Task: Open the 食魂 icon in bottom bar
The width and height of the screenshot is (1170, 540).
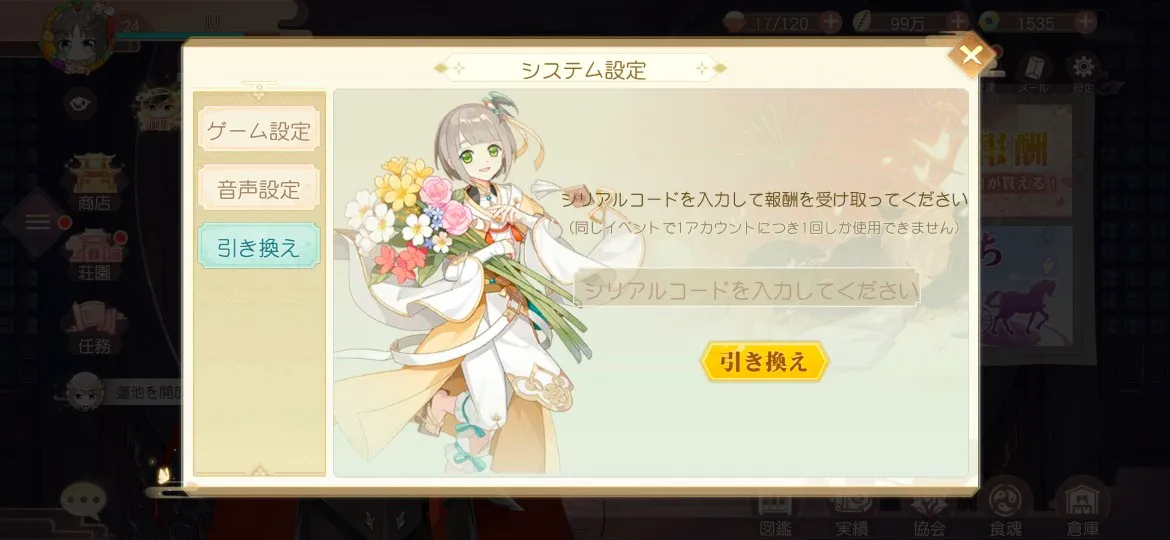Action: (x=1004, y=507)
